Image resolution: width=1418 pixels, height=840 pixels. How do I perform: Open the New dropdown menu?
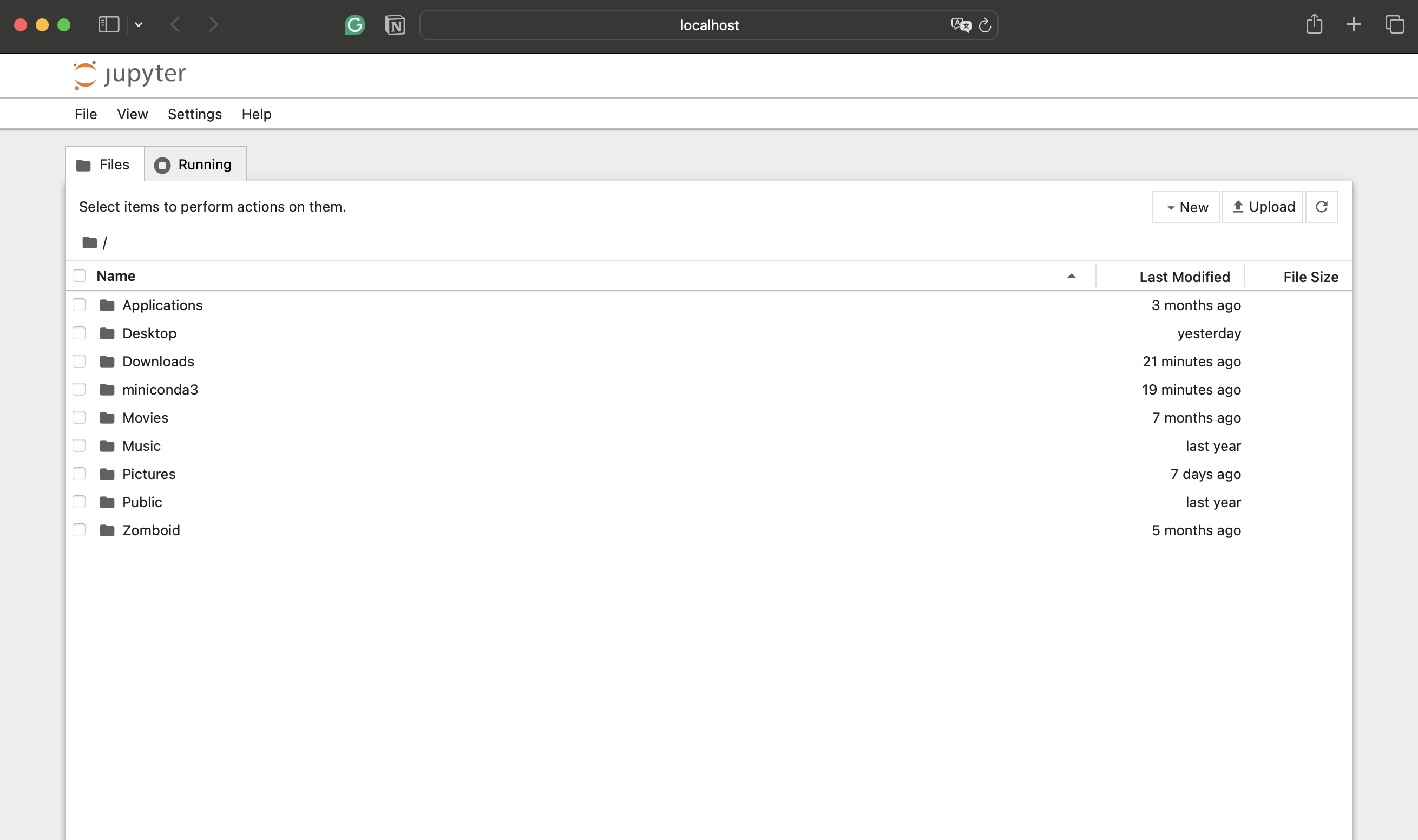click(1185, 207)
